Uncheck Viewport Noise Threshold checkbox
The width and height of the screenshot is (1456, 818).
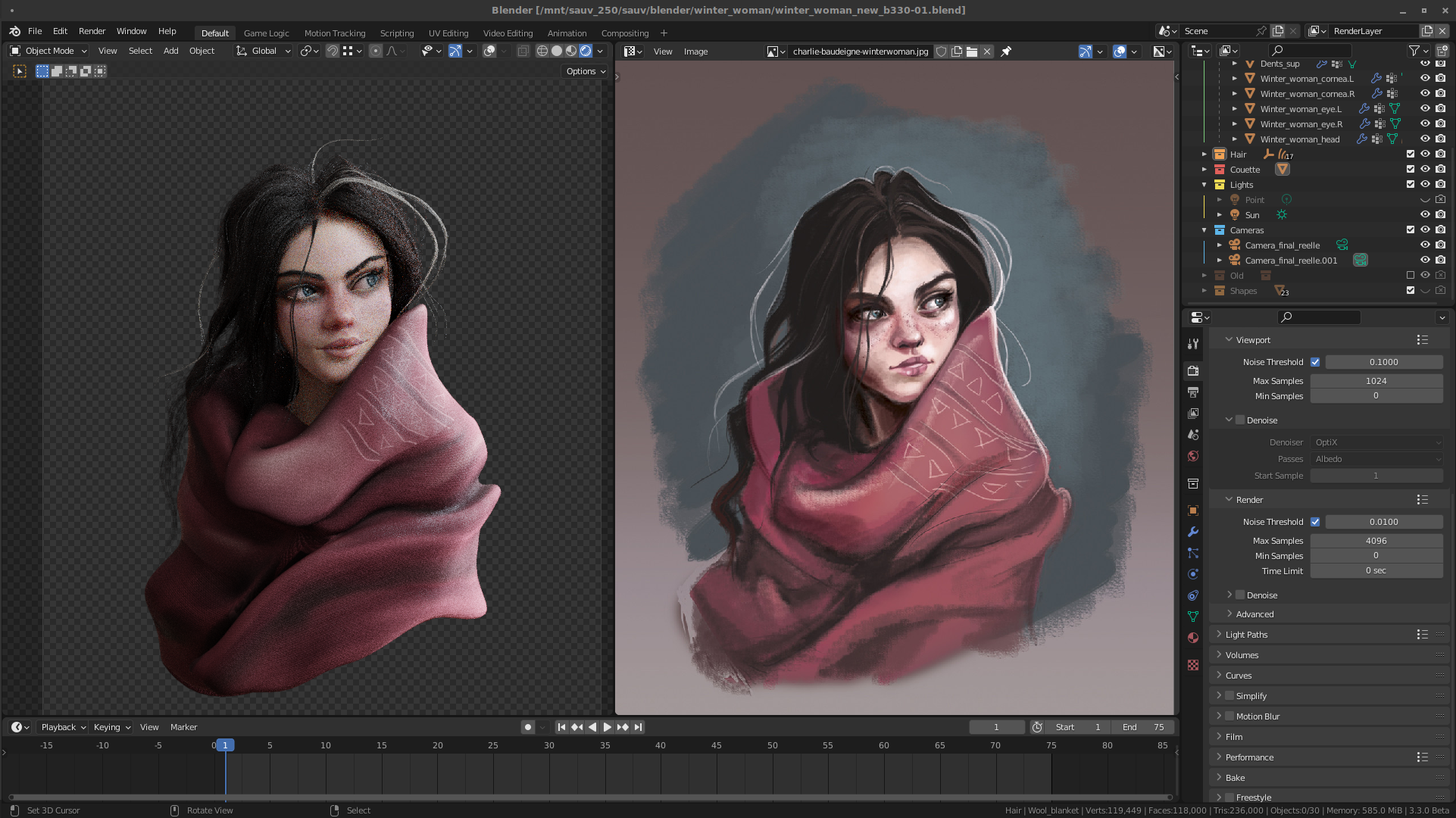(x=1315, y=362)
